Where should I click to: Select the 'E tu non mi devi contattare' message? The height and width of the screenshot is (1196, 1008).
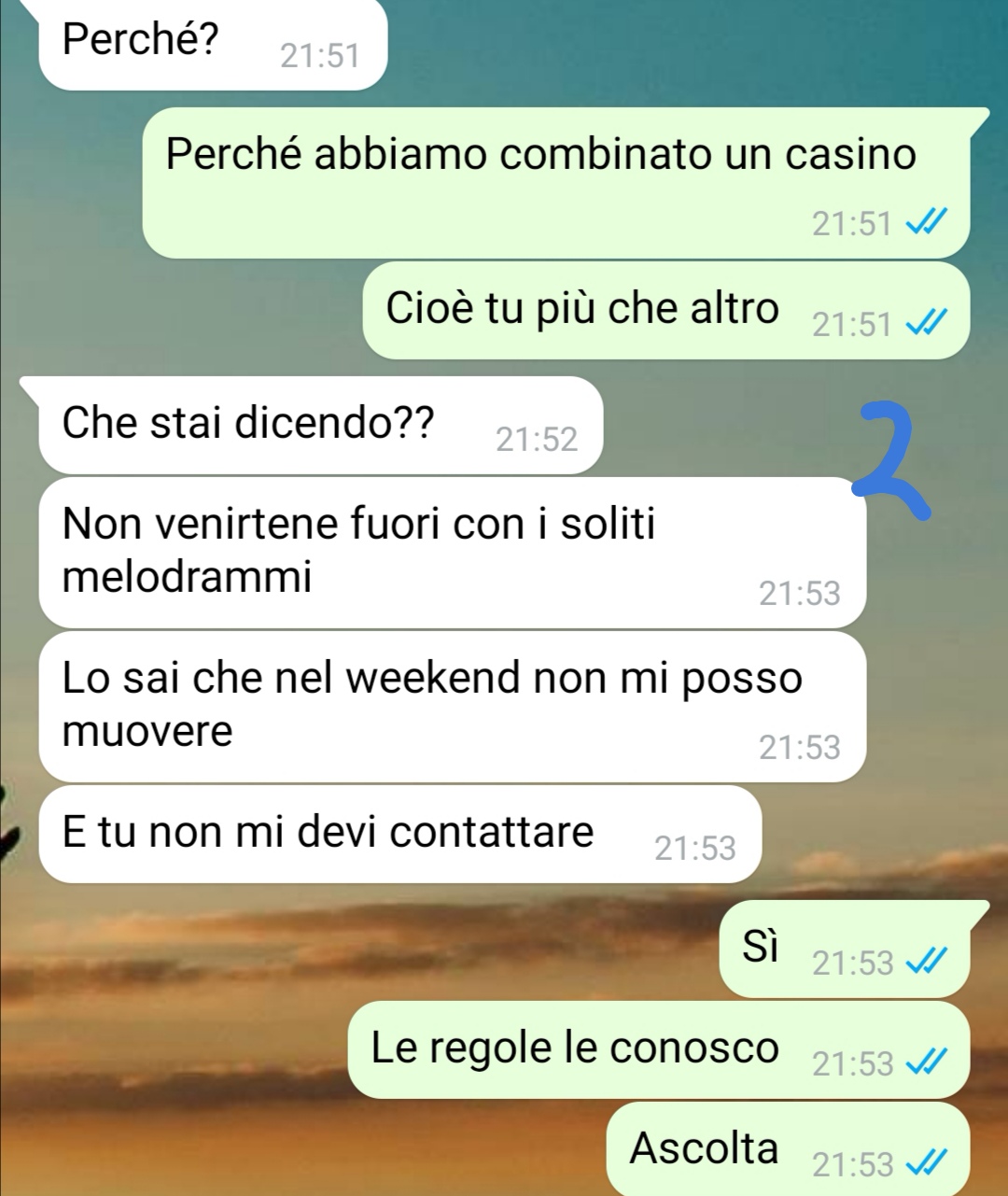click(x=400, y=834)
